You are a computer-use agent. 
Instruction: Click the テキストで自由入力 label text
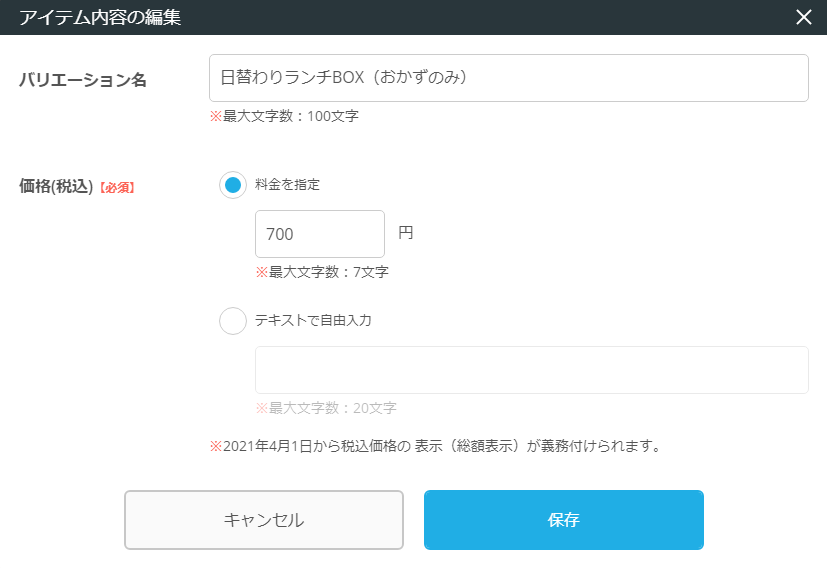[x=313, y=321]
